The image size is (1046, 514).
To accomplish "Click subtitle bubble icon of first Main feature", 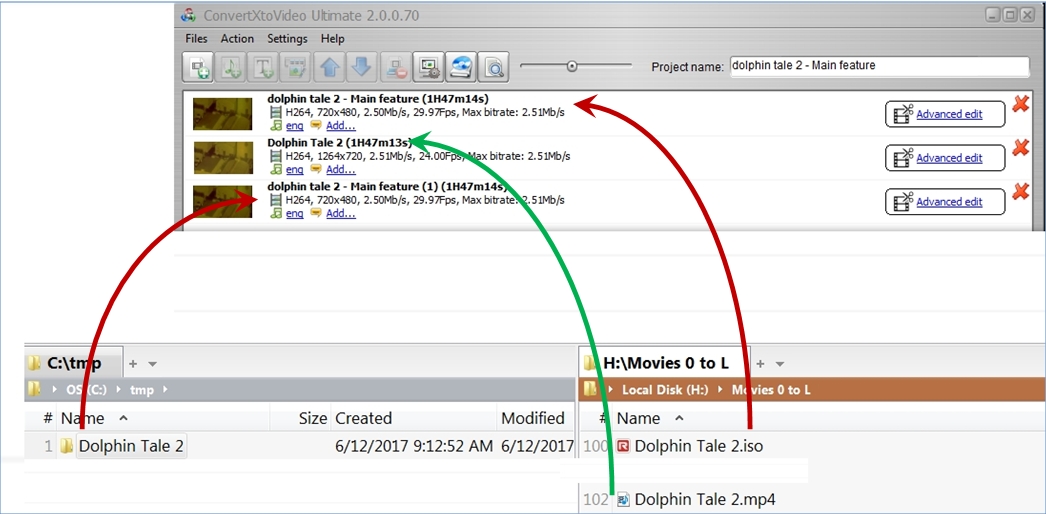I will point(316,125).
